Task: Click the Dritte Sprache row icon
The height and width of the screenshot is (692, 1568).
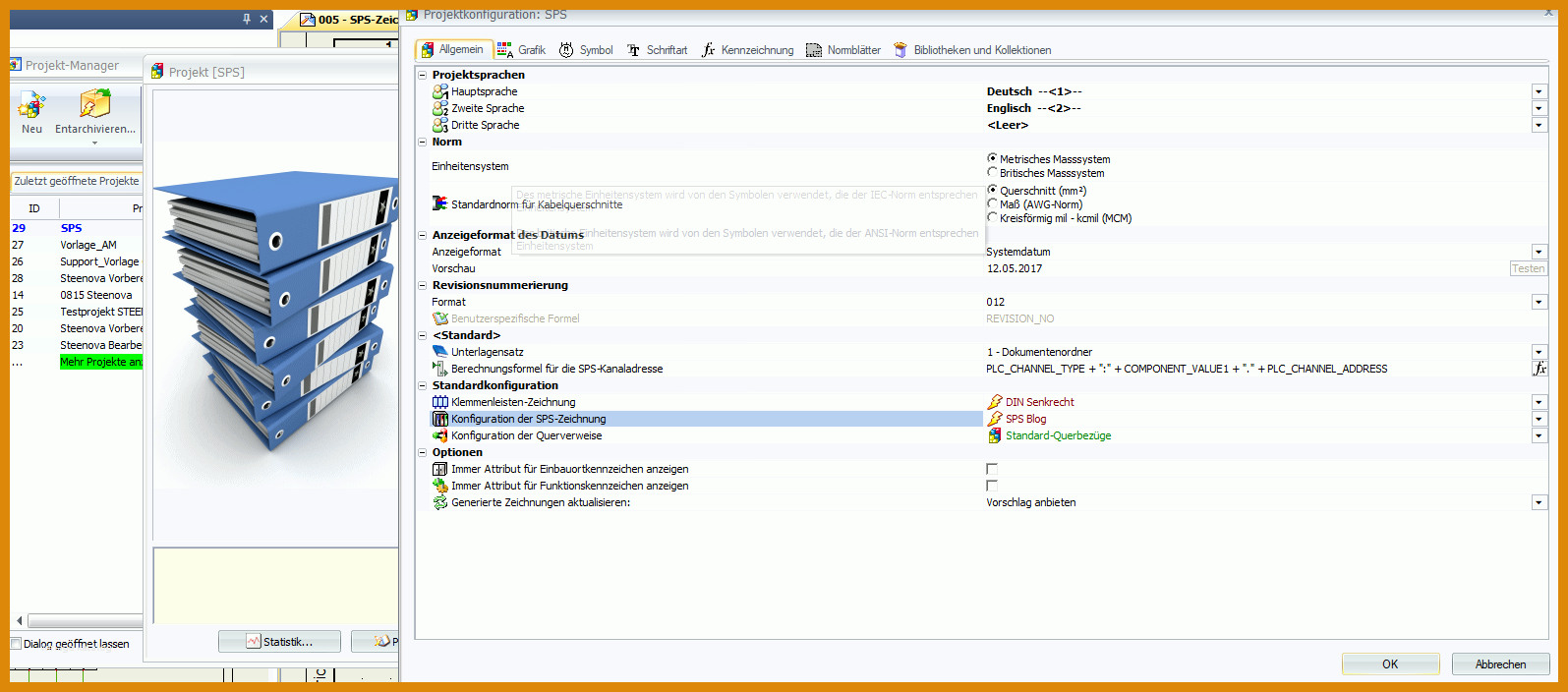Action: tap(440, 125)
